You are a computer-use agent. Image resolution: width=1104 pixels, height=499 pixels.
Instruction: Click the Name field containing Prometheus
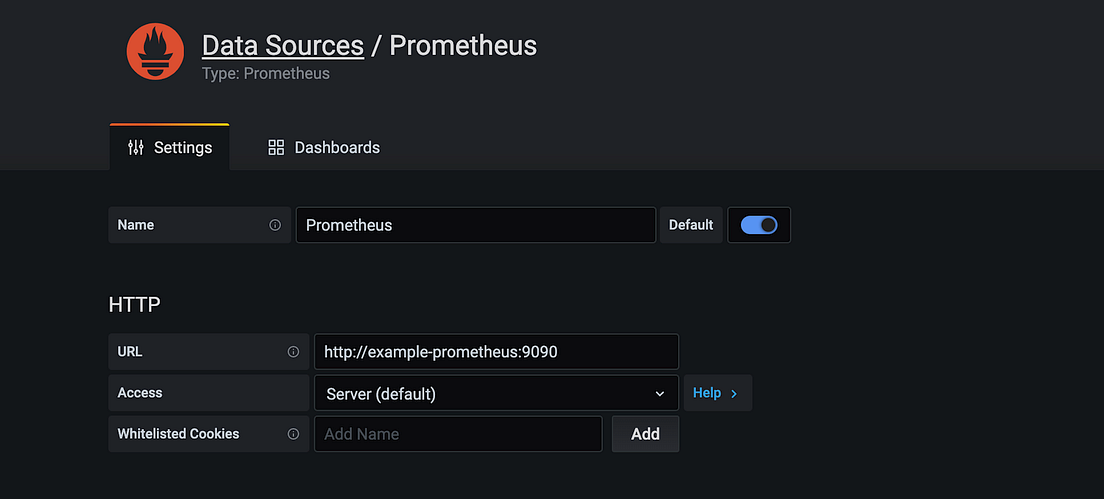click(x=475, y=225)
